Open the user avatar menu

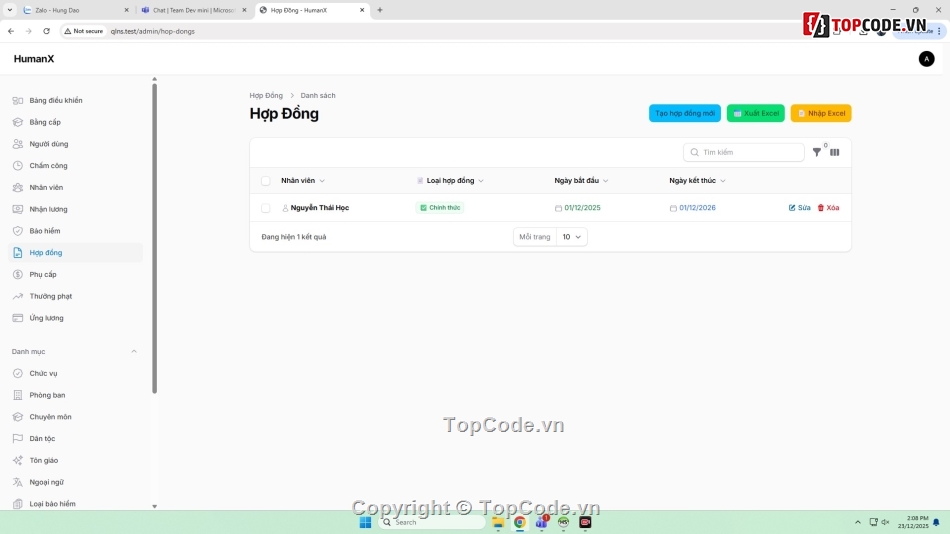(x=926, y=59)
